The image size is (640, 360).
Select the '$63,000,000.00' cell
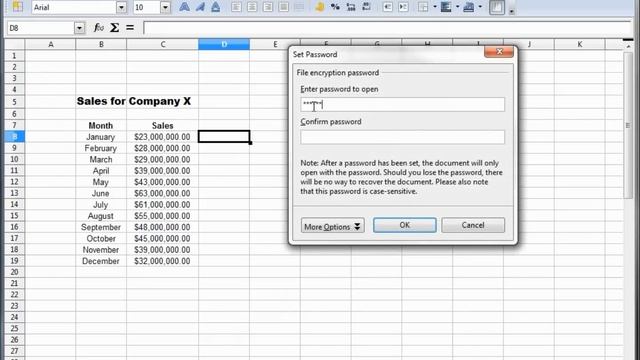click(x=162, y=193)
